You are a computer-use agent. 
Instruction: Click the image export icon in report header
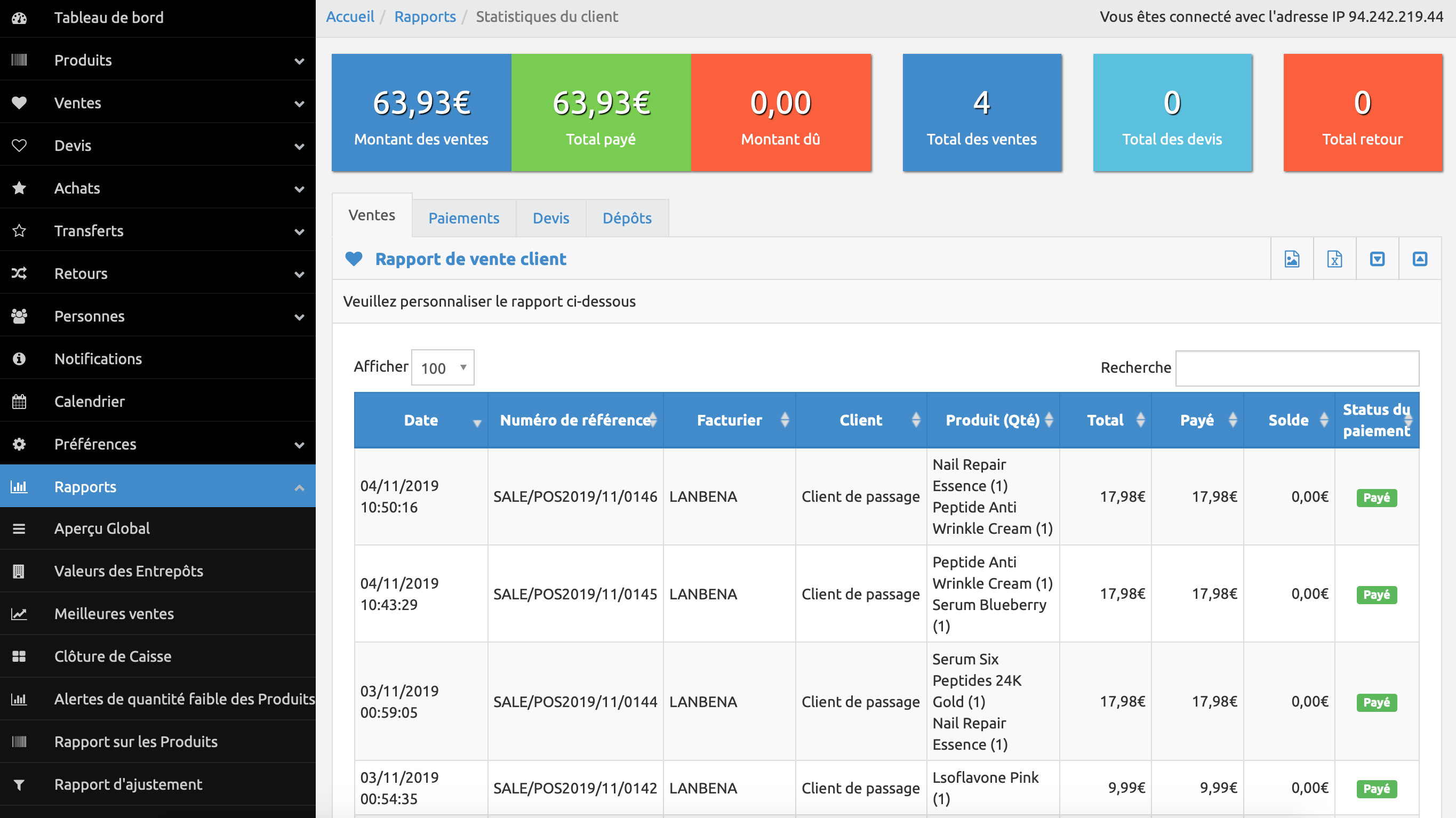(x=1292, y=259)
